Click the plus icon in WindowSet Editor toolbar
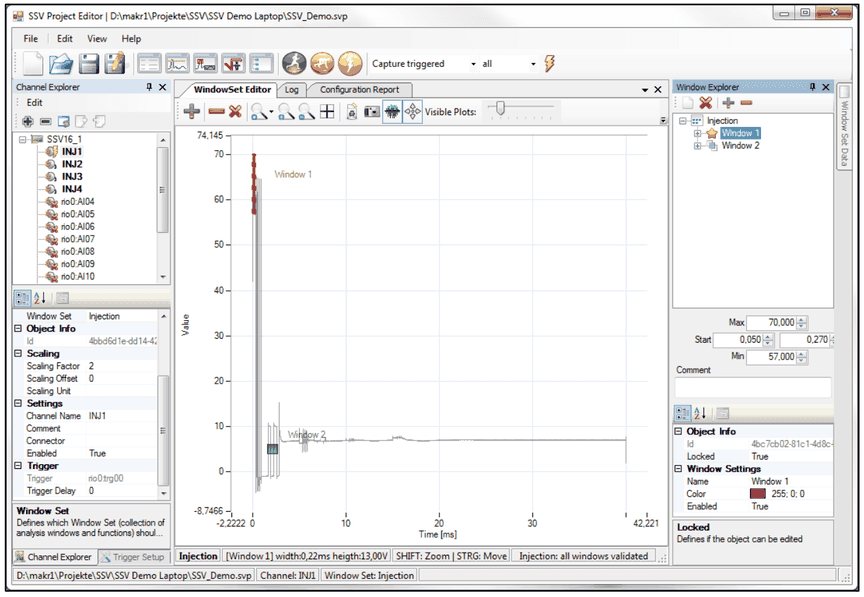864x597 pixels. (x=192, y=111)
